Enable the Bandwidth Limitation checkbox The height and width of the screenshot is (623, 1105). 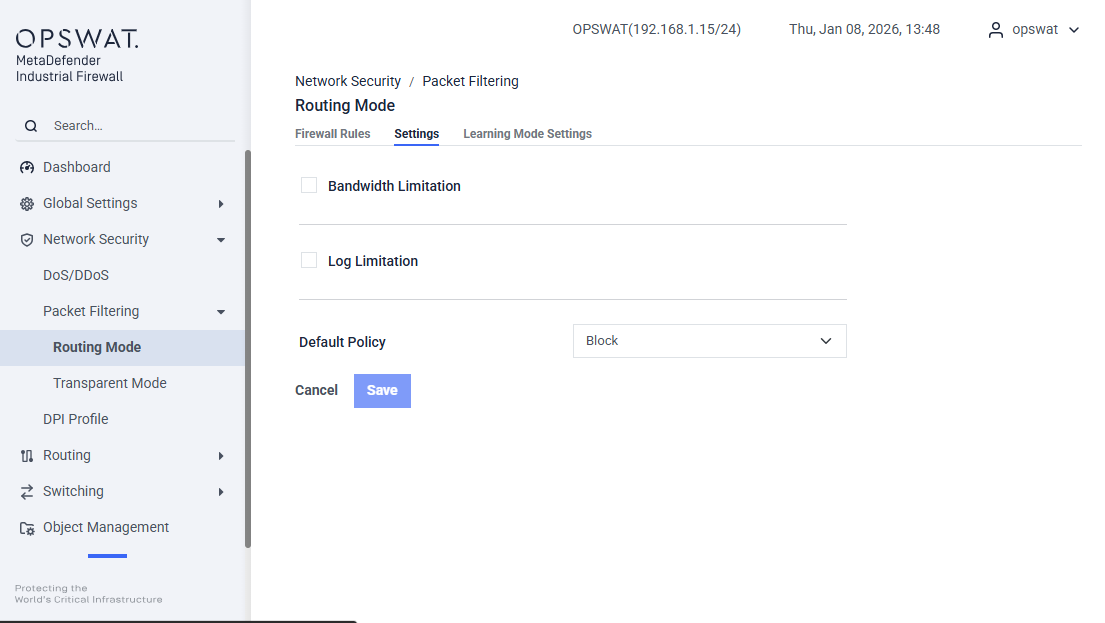[309, 185]
